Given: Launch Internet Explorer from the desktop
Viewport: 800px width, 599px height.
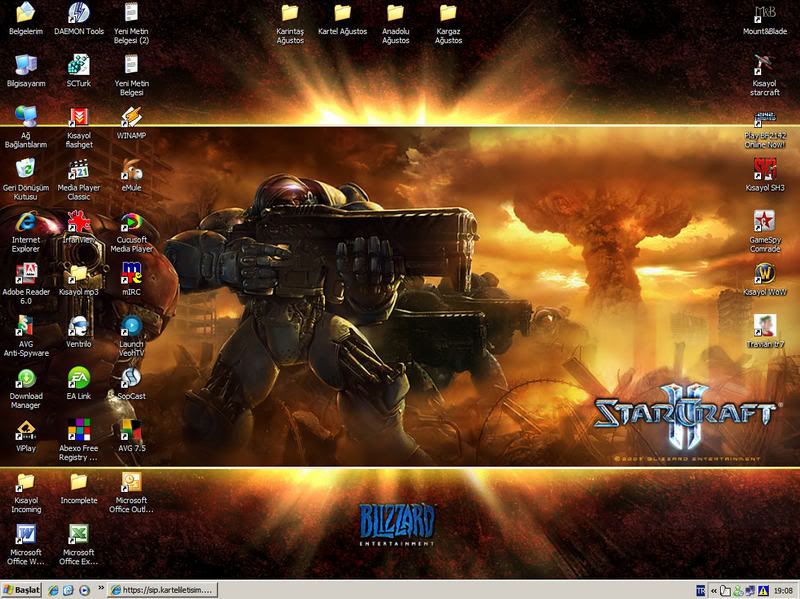Looking at the screenshot, I should pos(26,232).
